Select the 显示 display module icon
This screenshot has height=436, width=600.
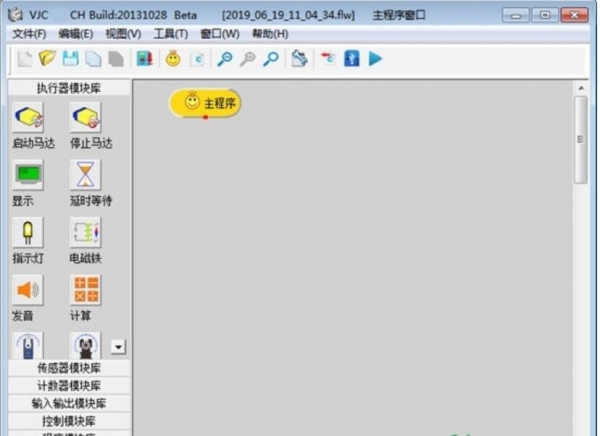[x=28, y=175]
